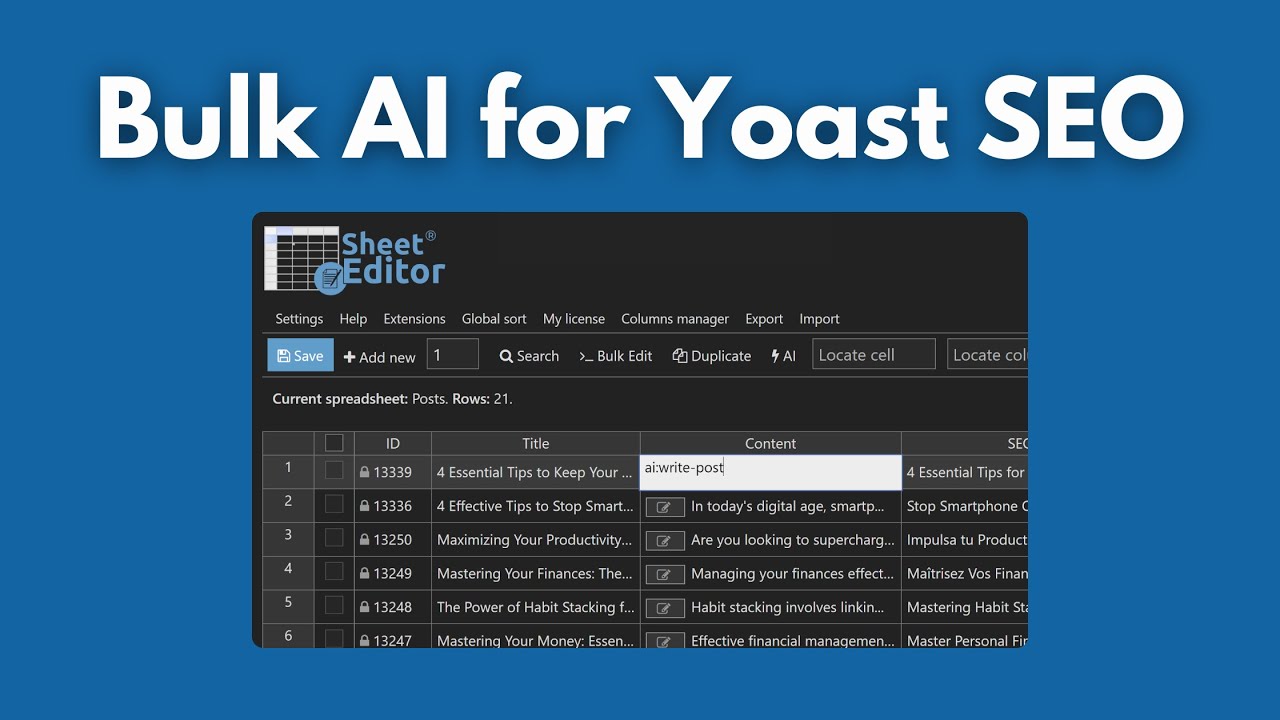The width and height of the screenshot is (1280, 720).
Task: Click the 'ai:write-post' content cell
Action: point(771,472)
